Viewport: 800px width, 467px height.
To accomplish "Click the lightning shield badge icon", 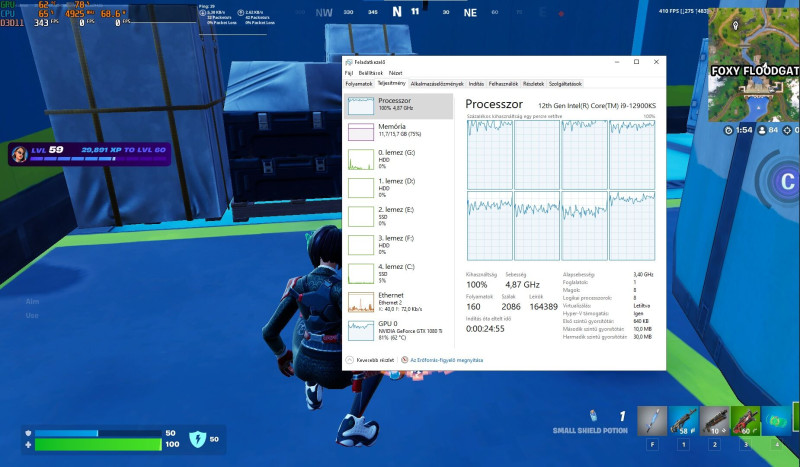I will [x=197, y=439].
